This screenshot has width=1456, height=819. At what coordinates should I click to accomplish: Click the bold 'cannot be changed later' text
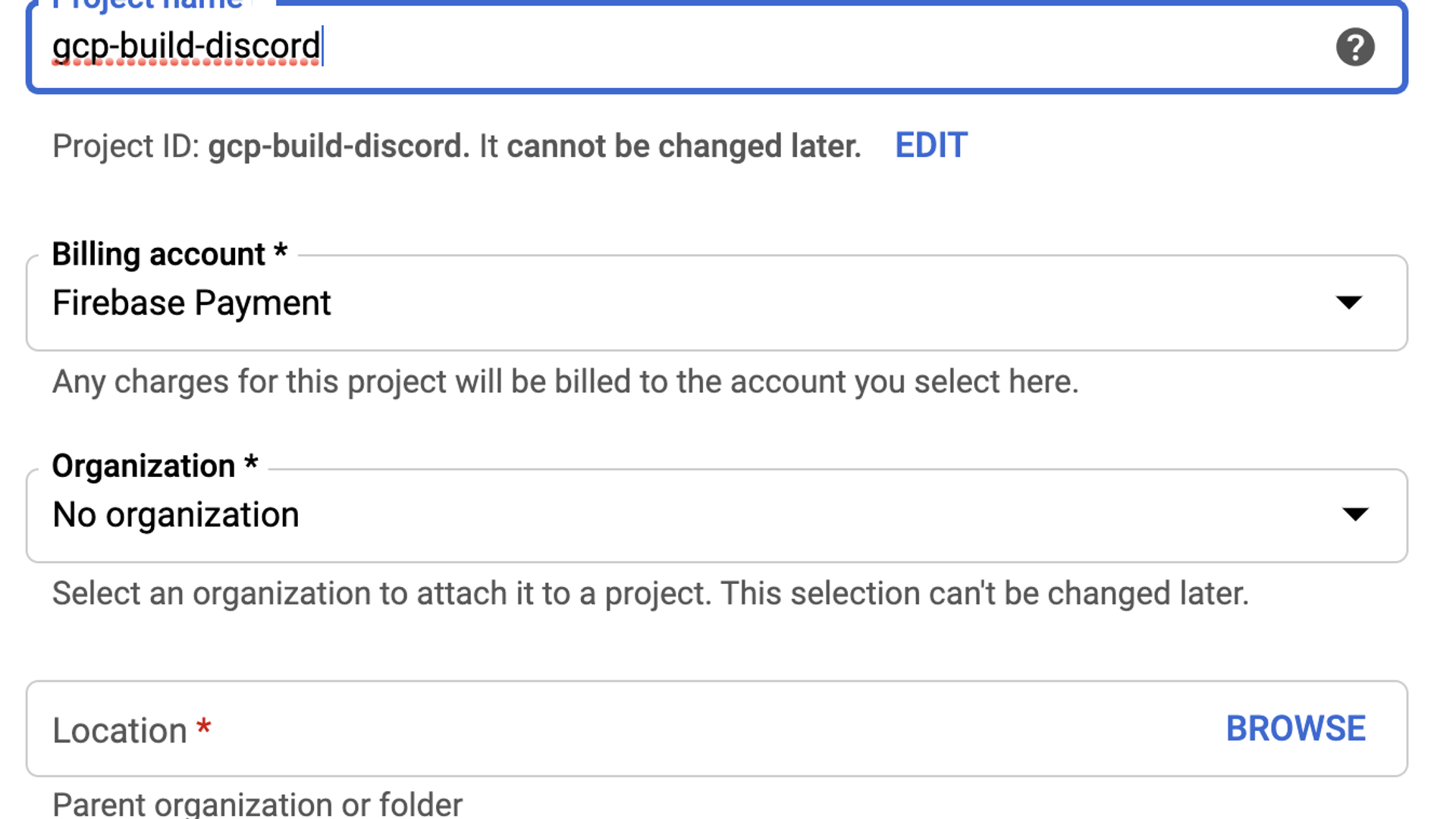pos(683,146)
